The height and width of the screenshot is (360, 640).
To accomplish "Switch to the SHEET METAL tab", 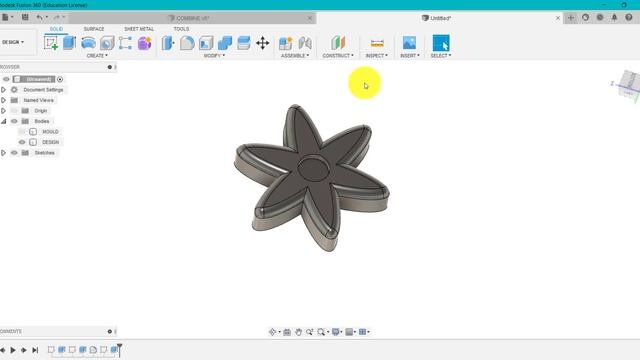I will click(139, 29).
